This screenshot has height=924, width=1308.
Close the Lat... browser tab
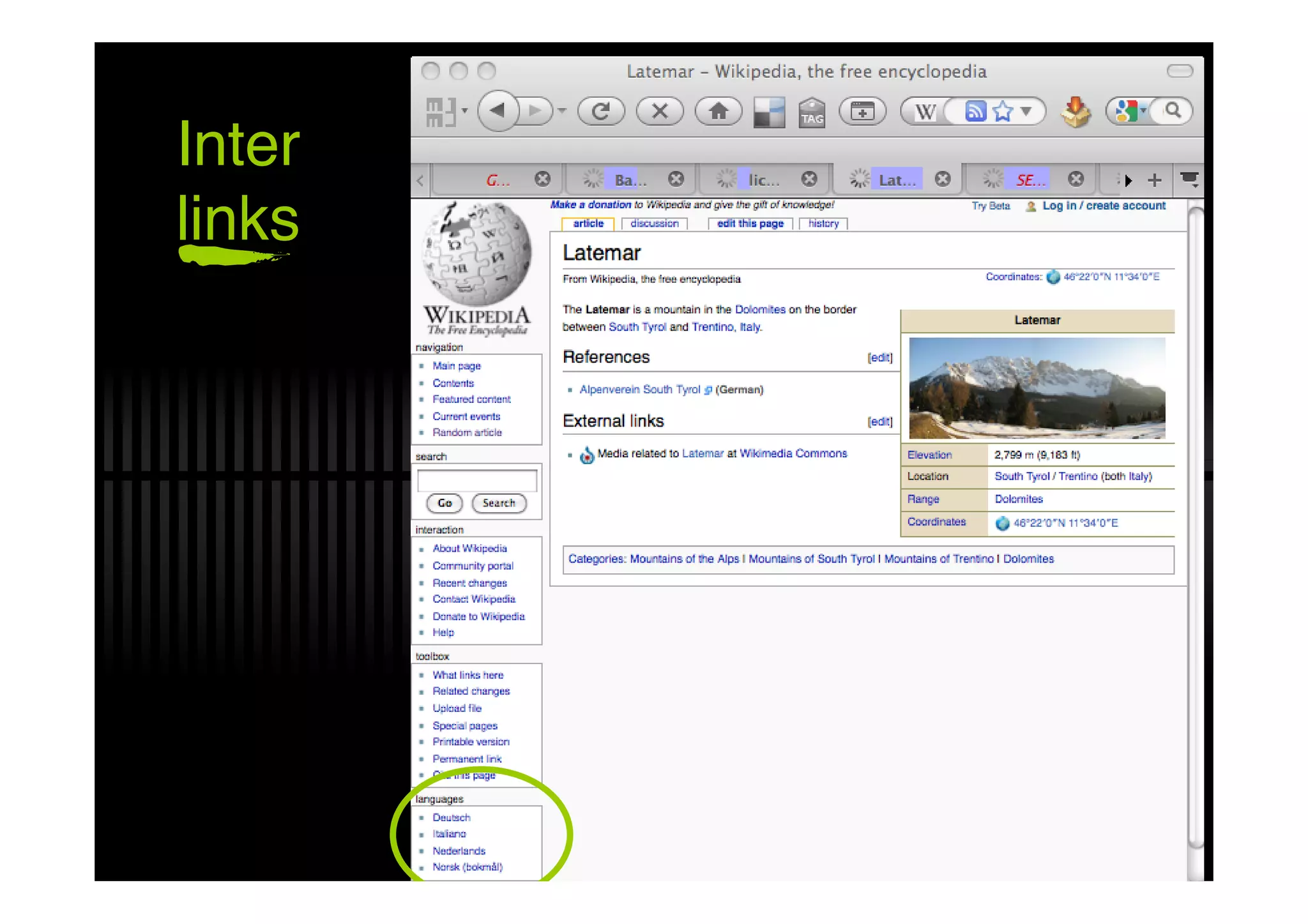[x=943, y=179]
